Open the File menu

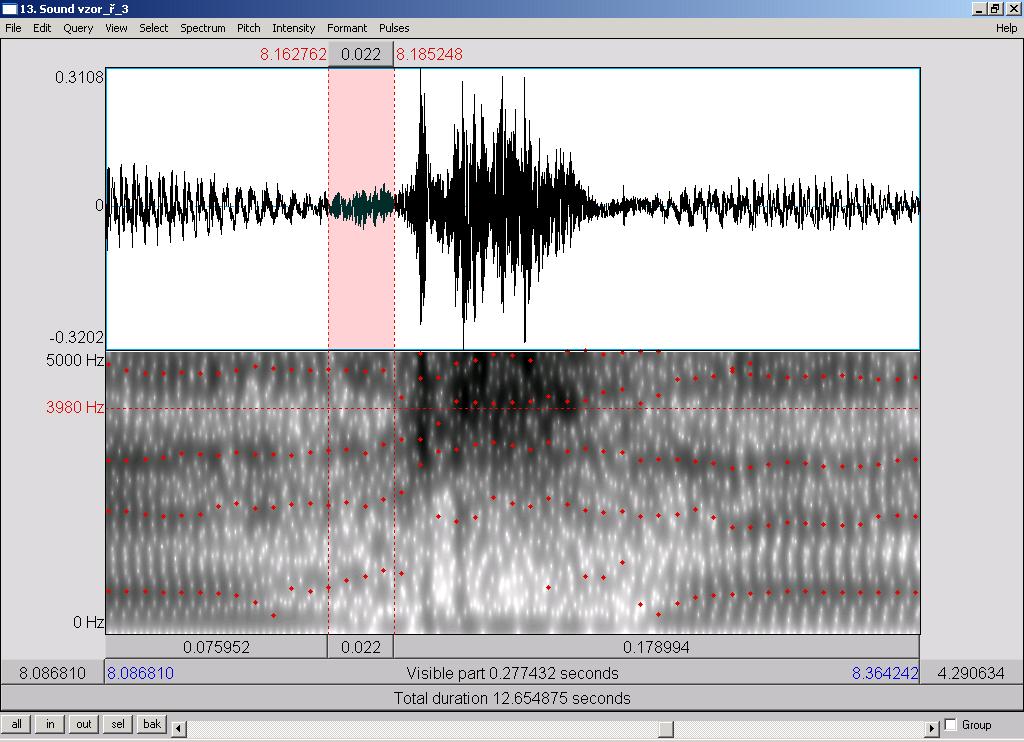pos(13,28)
